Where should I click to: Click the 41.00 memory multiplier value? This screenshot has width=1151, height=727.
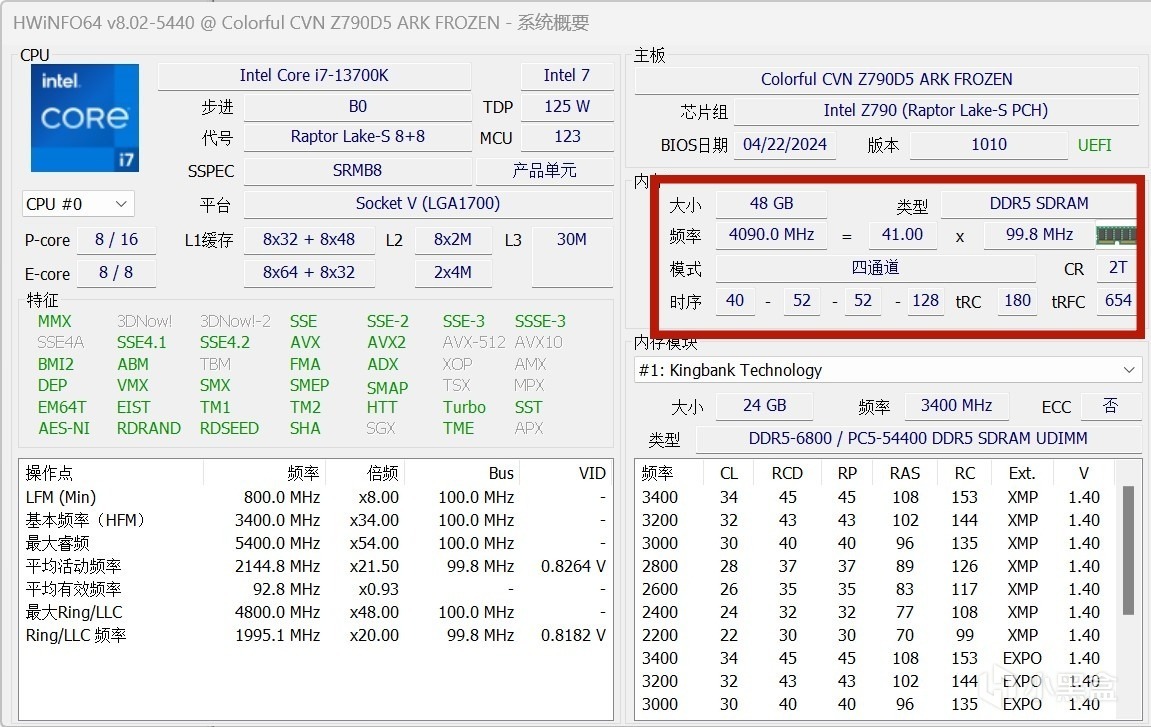point(902,235)
